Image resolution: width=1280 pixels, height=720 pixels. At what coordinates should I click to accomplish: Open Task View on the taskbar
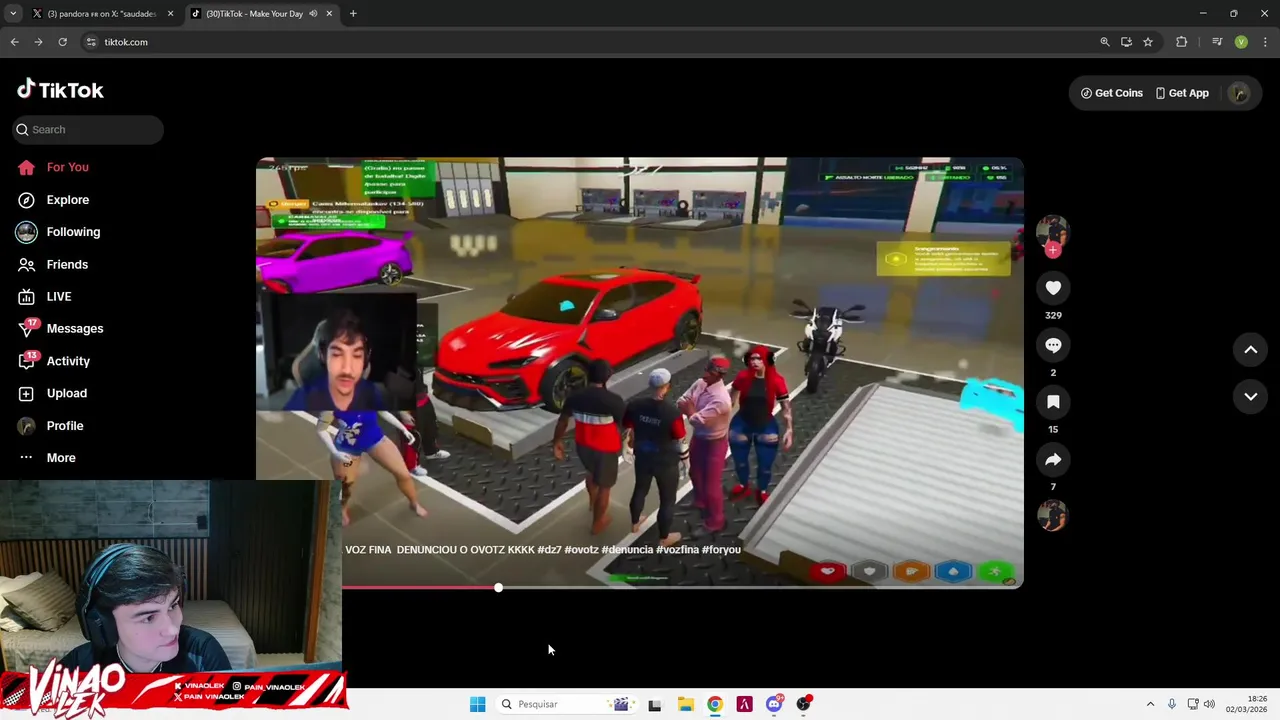pyautogui.click(x=655, y=704)
